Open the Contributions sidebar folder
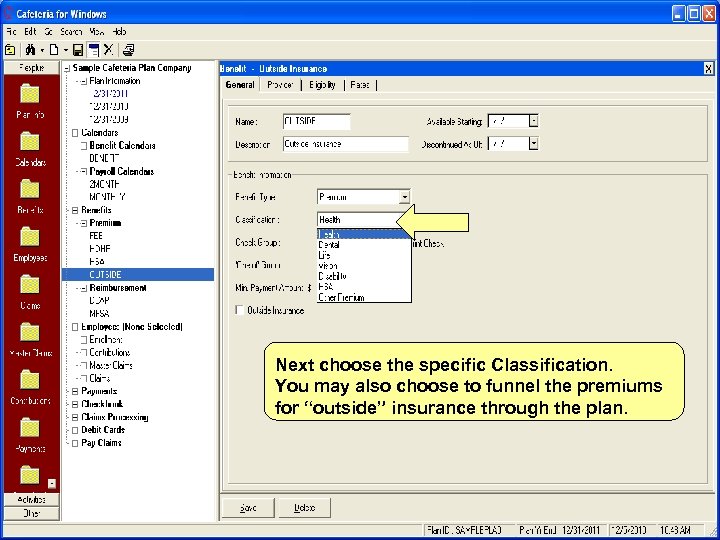The width and height of the screenshot is (720, 540). coord(30,388)
